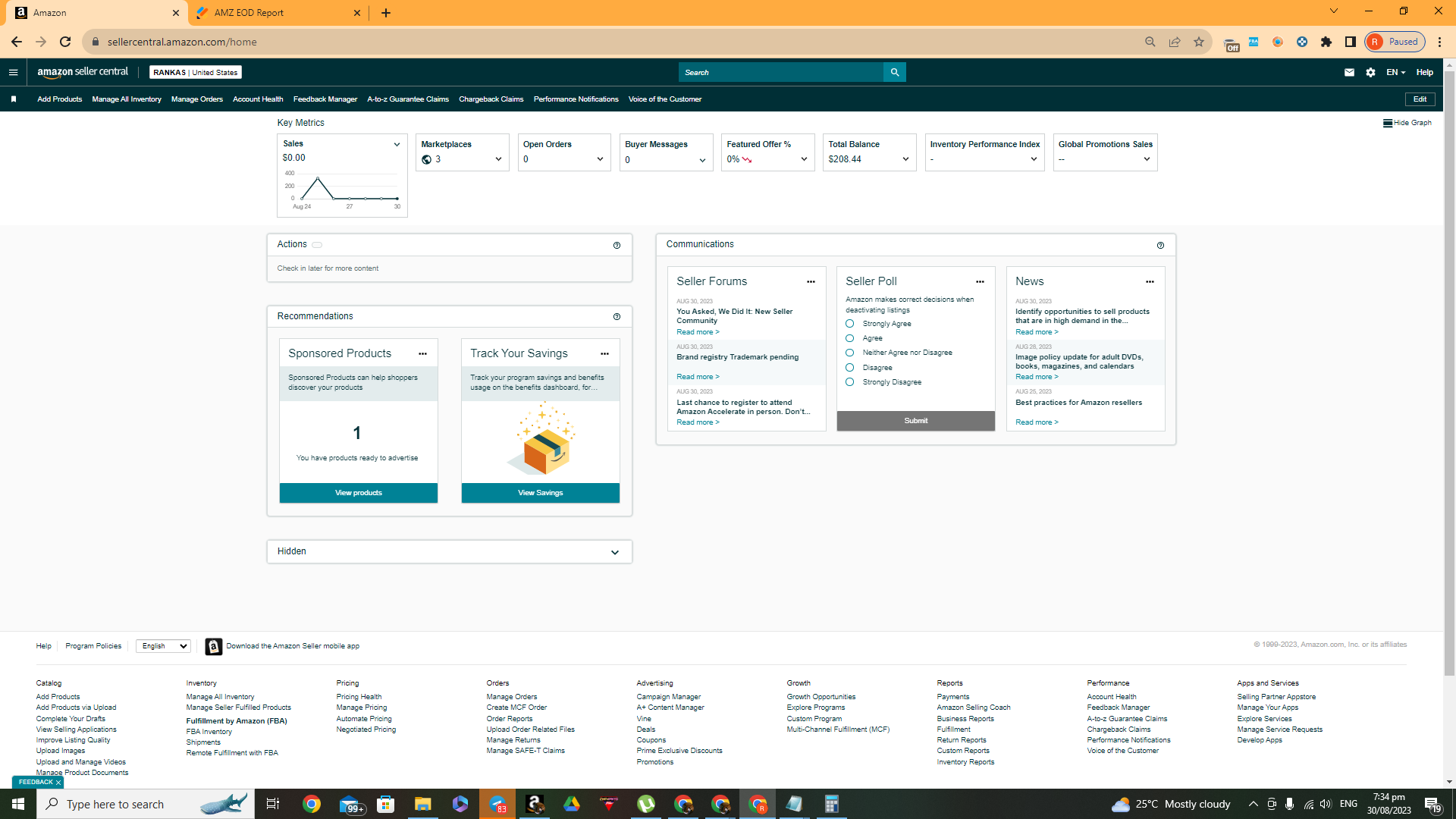Viewport: 1456px width, 819px height.
Task: Click the Amazon Seller Central logo
Action: (83, 72)
